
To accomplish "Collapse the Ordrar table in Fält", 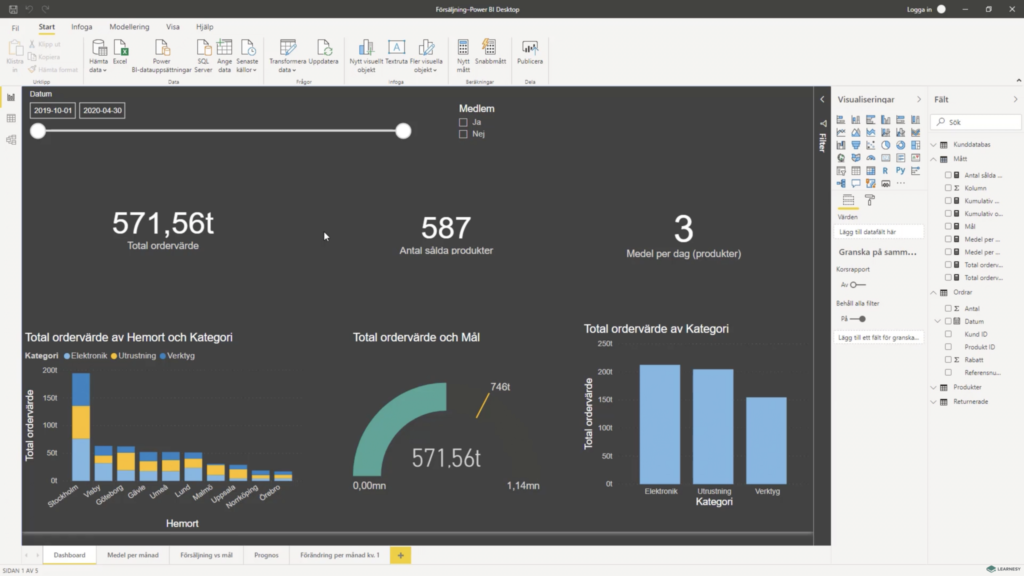I will coord(933,293).
